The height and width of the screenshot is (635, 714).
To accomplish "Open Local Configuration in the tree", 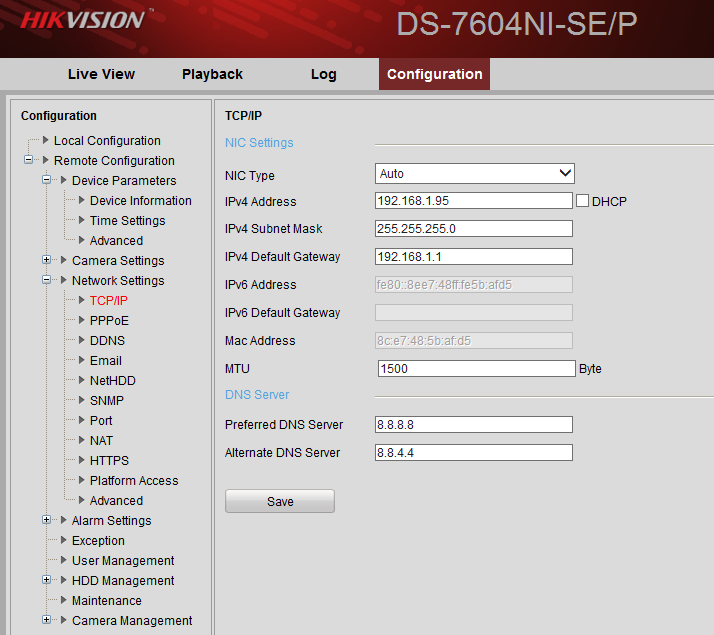I will point(107,141).
